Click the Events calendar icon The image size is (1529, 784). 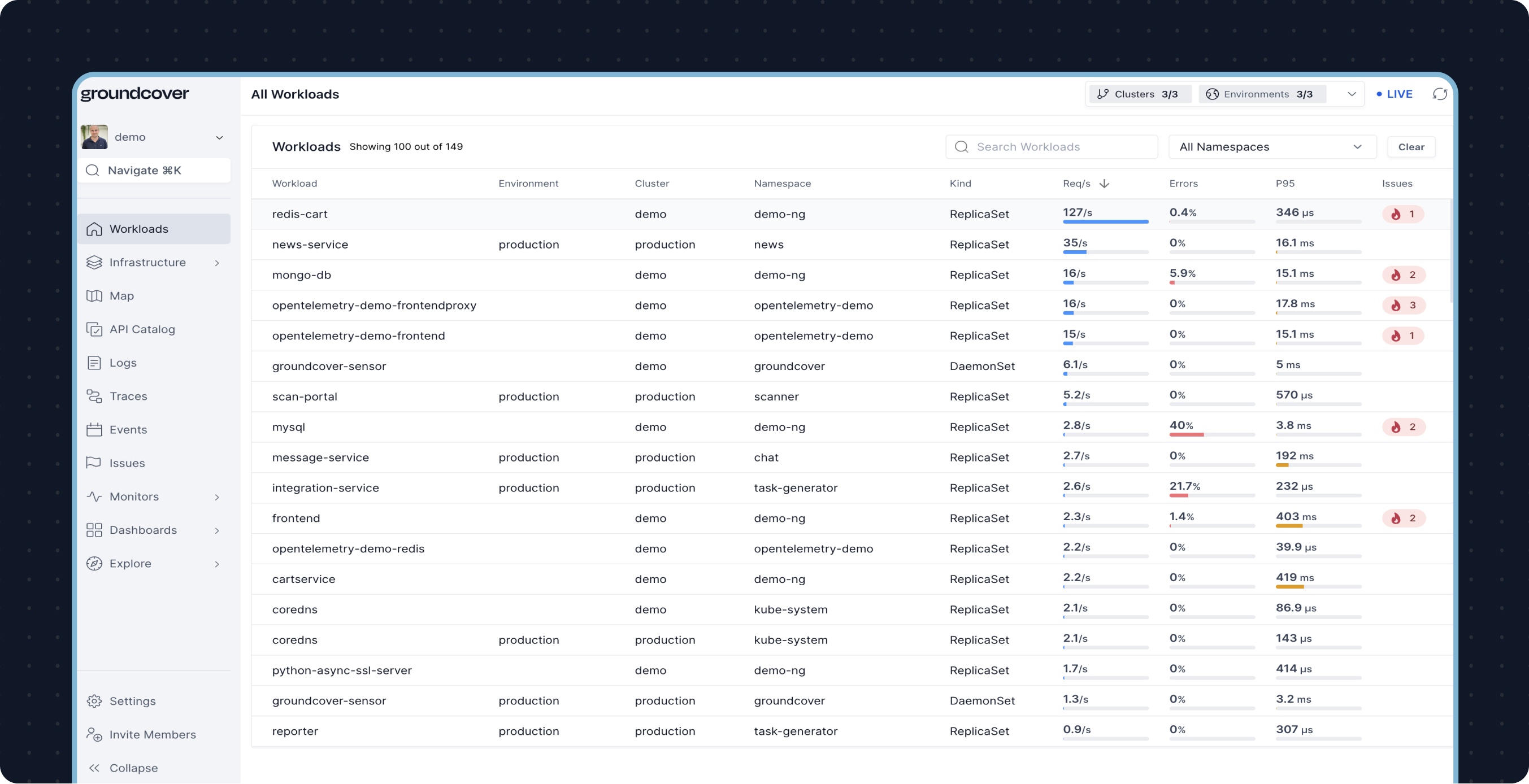coord(94,430)
